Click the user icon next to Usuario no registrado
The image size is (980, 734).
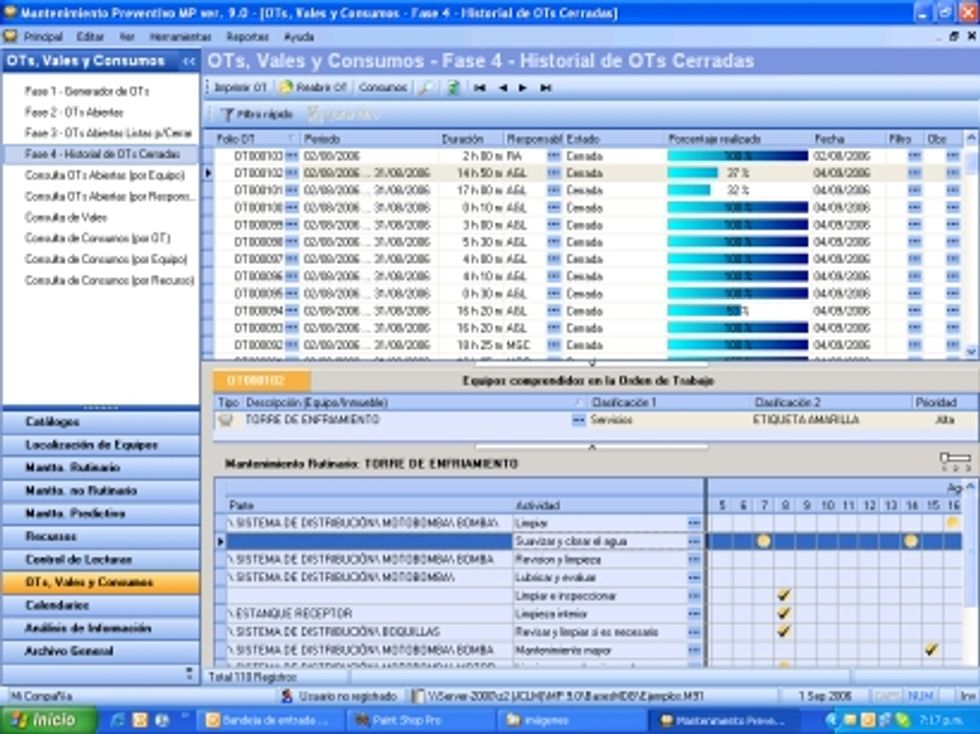(287, 696)
